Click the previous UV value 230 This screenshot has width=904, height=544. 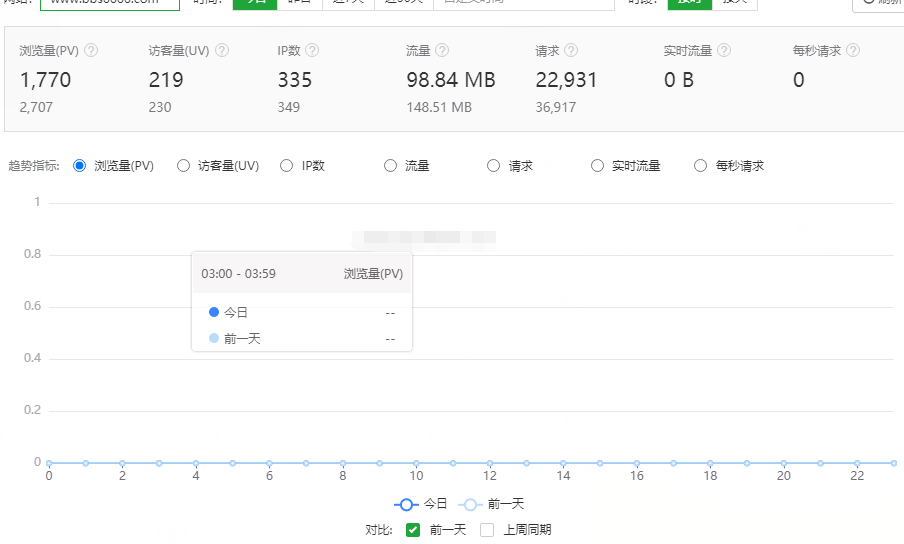point(160,107)
